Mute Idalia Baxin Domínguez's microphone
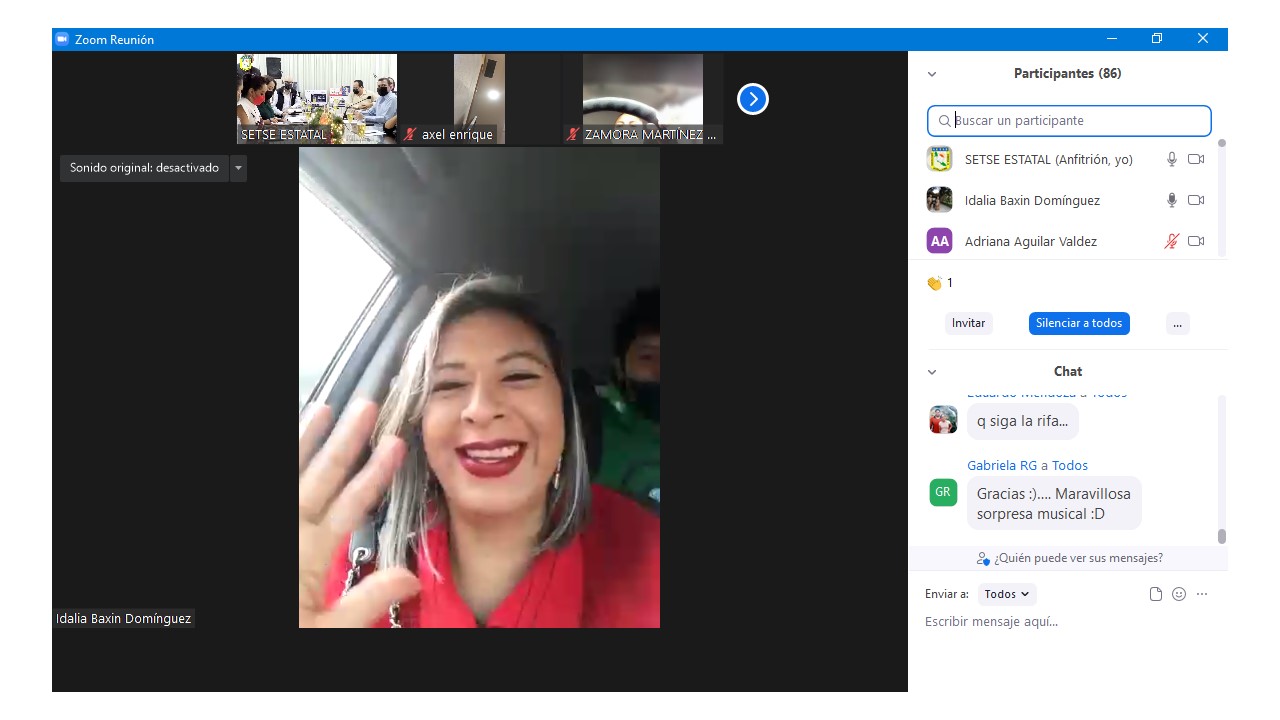Viewport: 1280px width, 720px height. click(x=1172, y=200)
